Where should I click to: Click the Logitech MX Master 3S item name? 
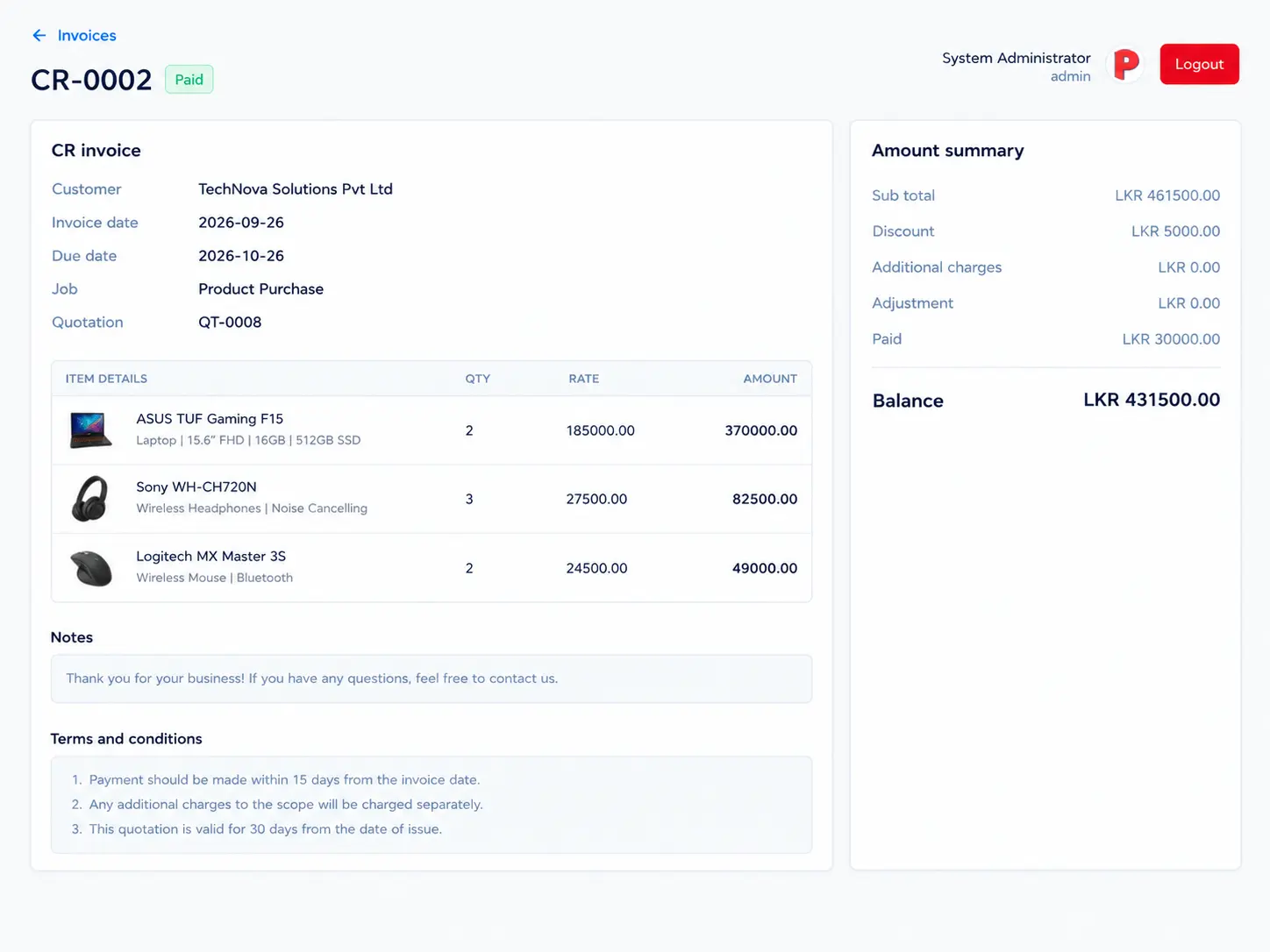pos(210,557)
